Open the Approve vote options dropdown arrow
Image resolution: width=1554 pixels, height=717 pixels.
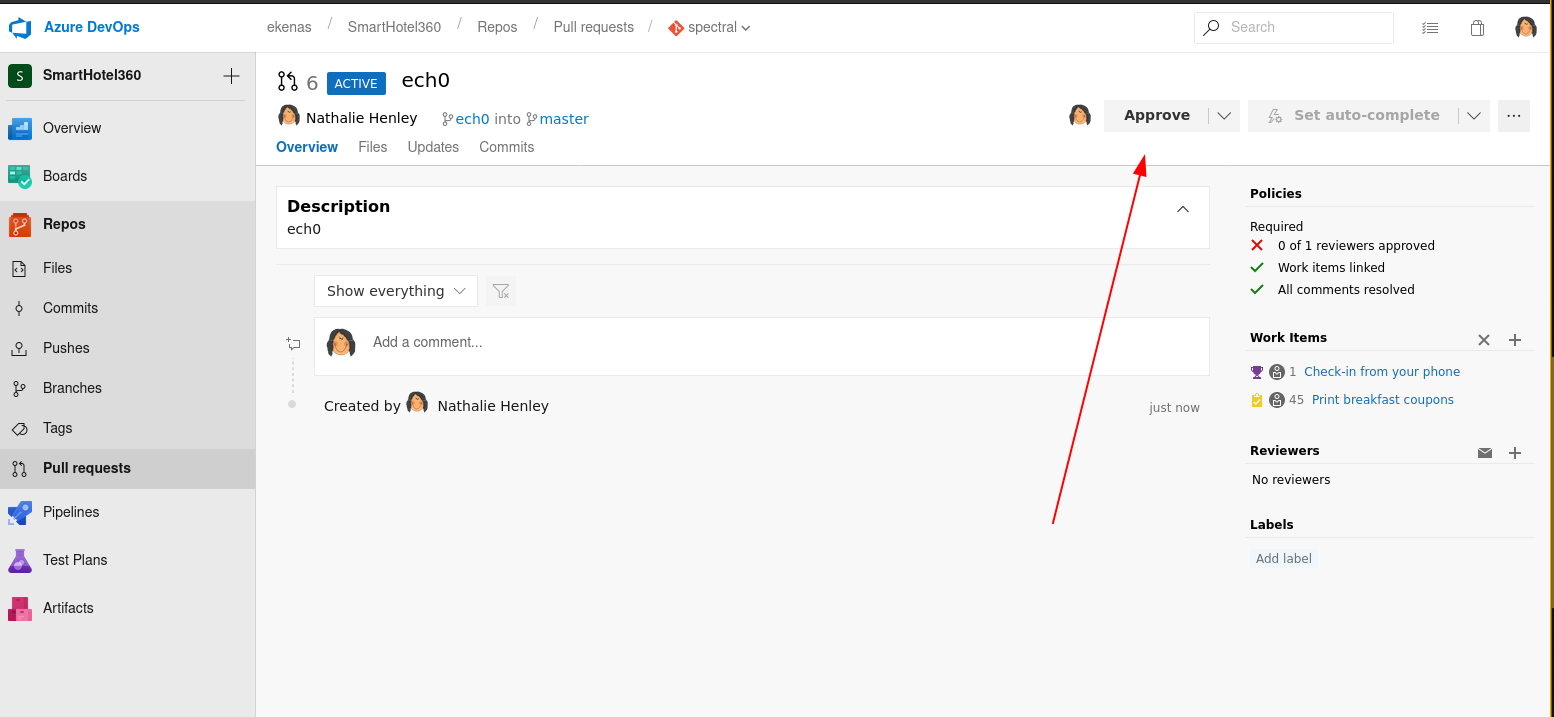pos(1224,116)
